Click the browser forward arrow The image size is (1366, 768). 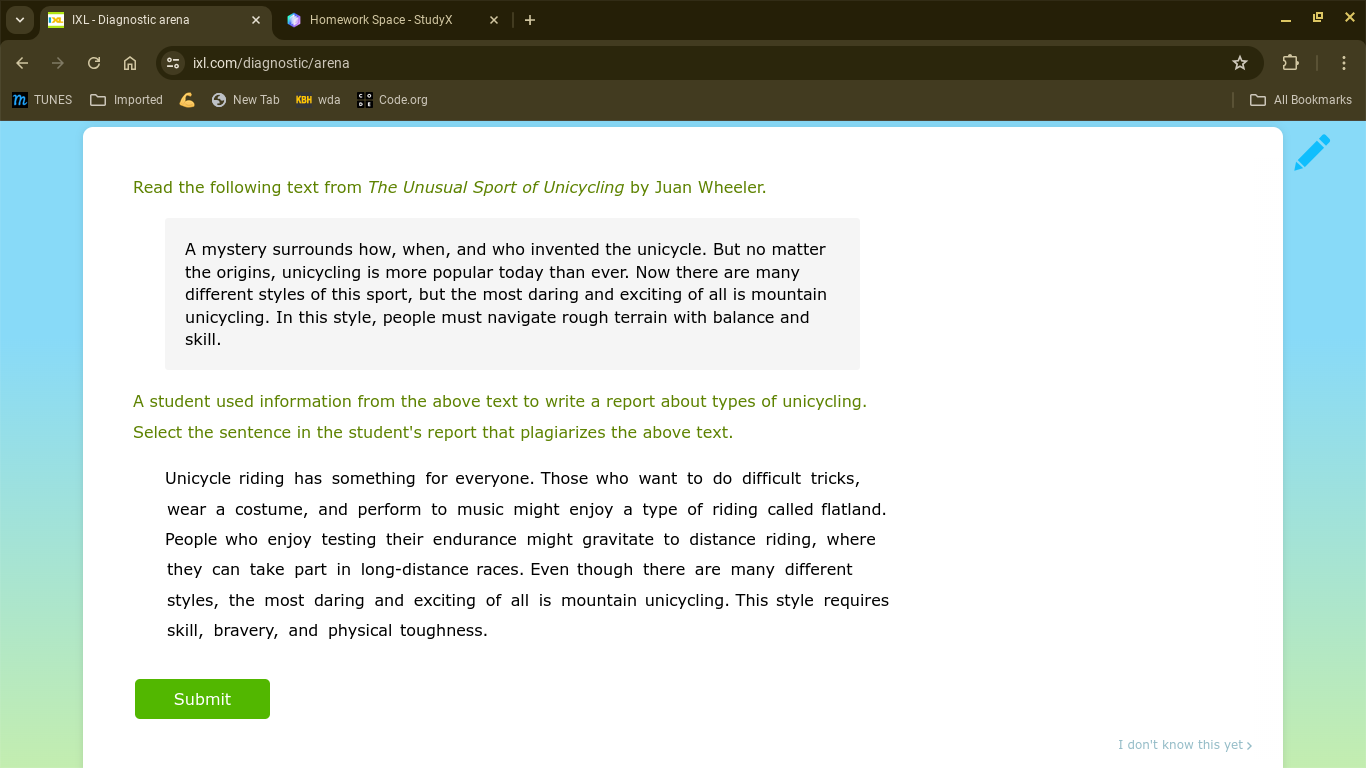58,63
